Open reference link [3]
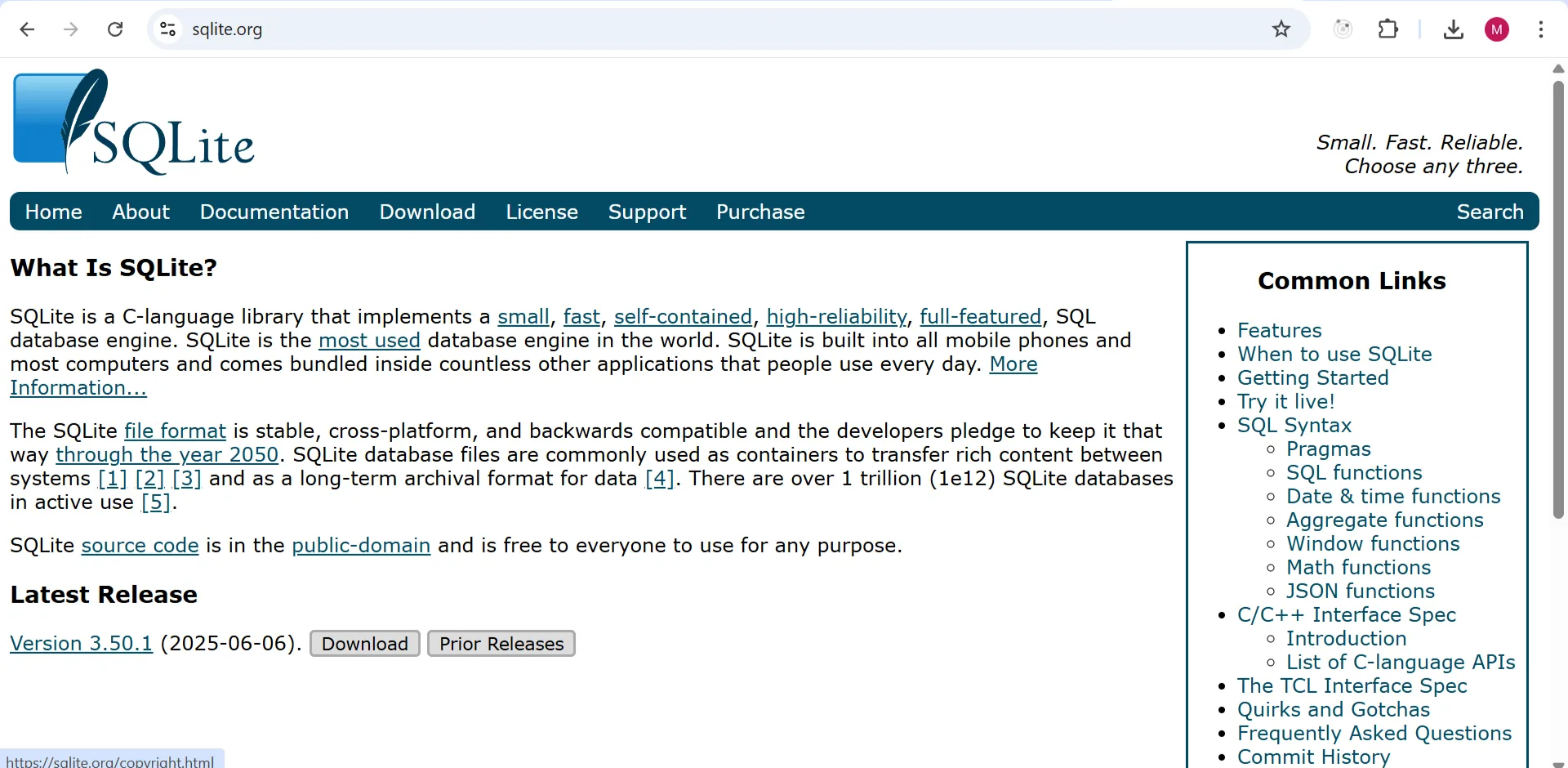1568x768 pixels. pyautogui.click(x=187, y=478)
